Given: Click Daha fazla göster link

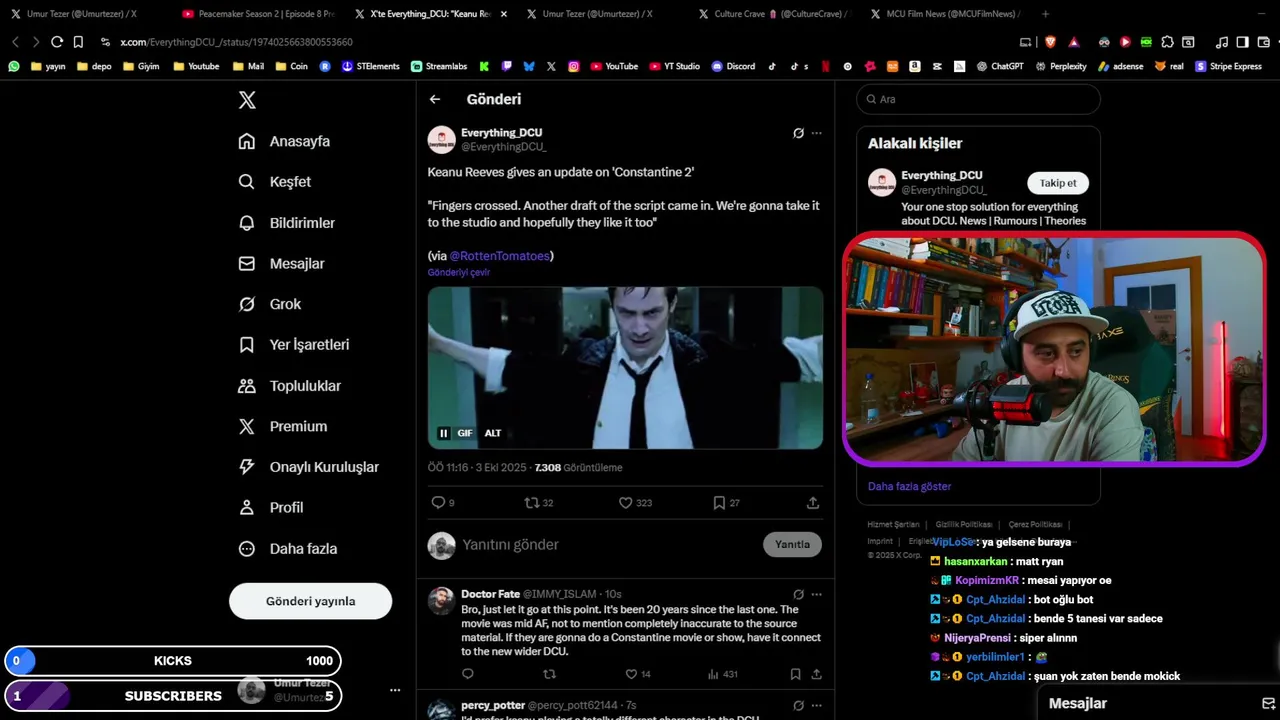Looking at the screenshot, I should 909,486.
